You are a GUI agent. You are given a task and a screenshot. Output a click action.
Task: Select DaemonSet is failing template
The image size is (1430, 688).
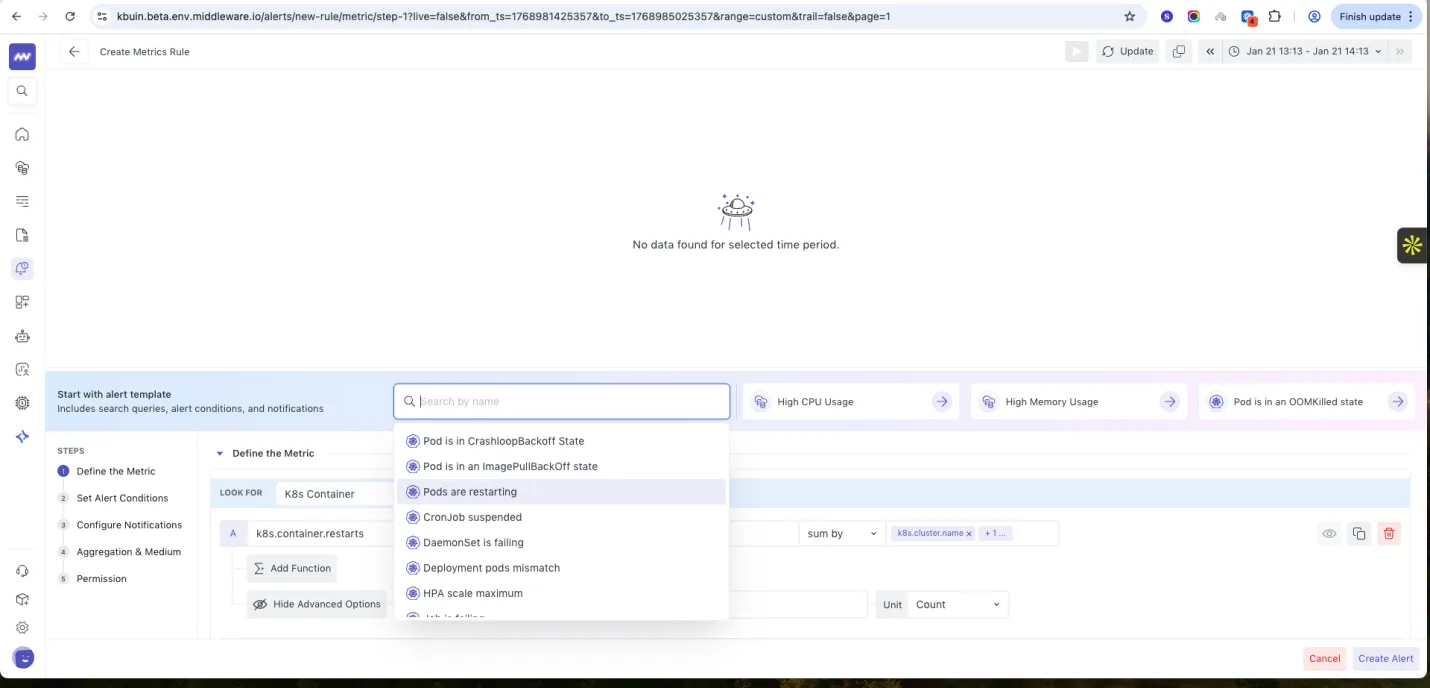[x=561, y=542]
